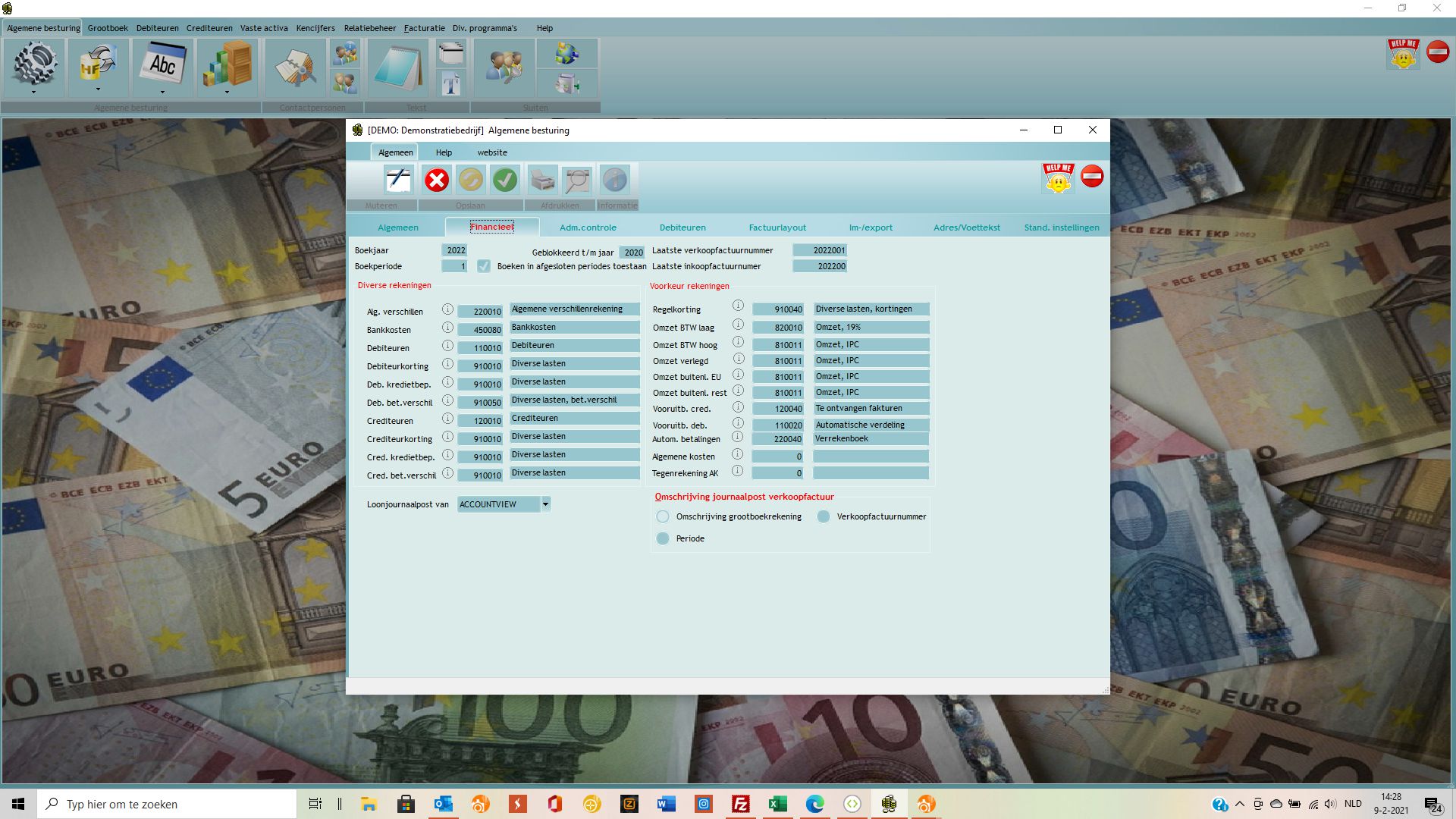Click the printer Afdrukken icon
1456x819 pixels.
tap(543, 180)
